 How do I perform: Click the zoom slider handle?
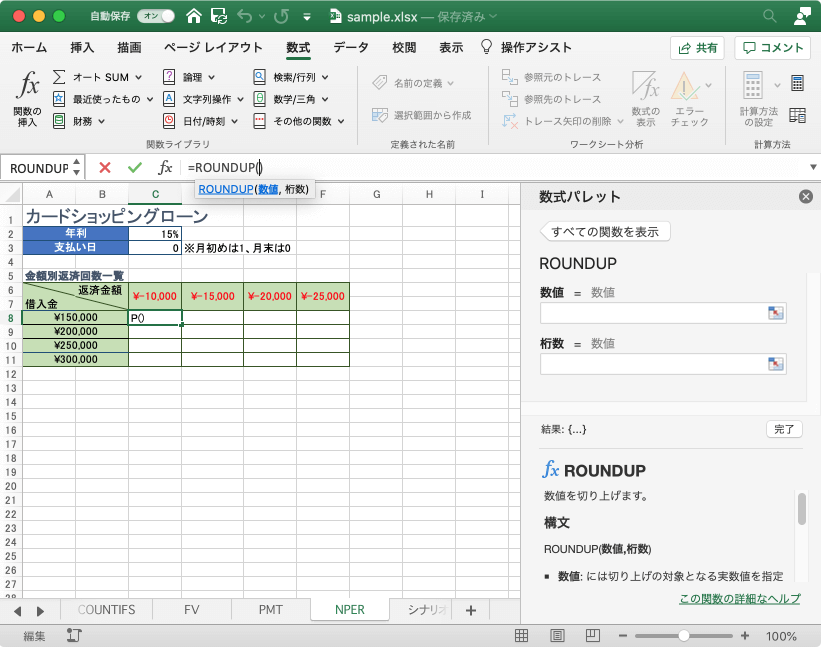click(684, 636)
